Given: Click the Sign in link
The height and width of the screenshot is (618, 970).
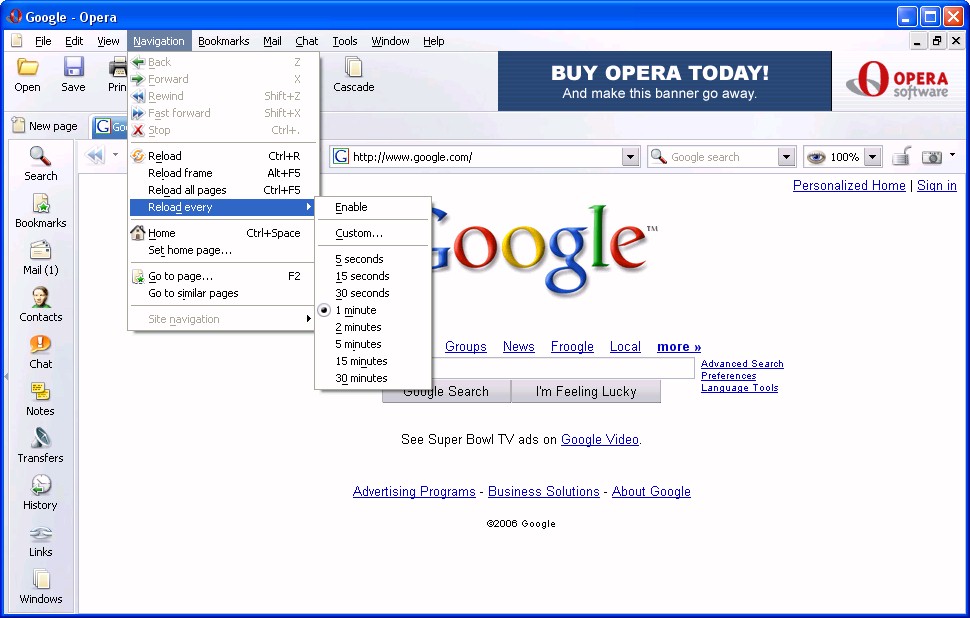Looking at the screenshot, I should (936, 185).
